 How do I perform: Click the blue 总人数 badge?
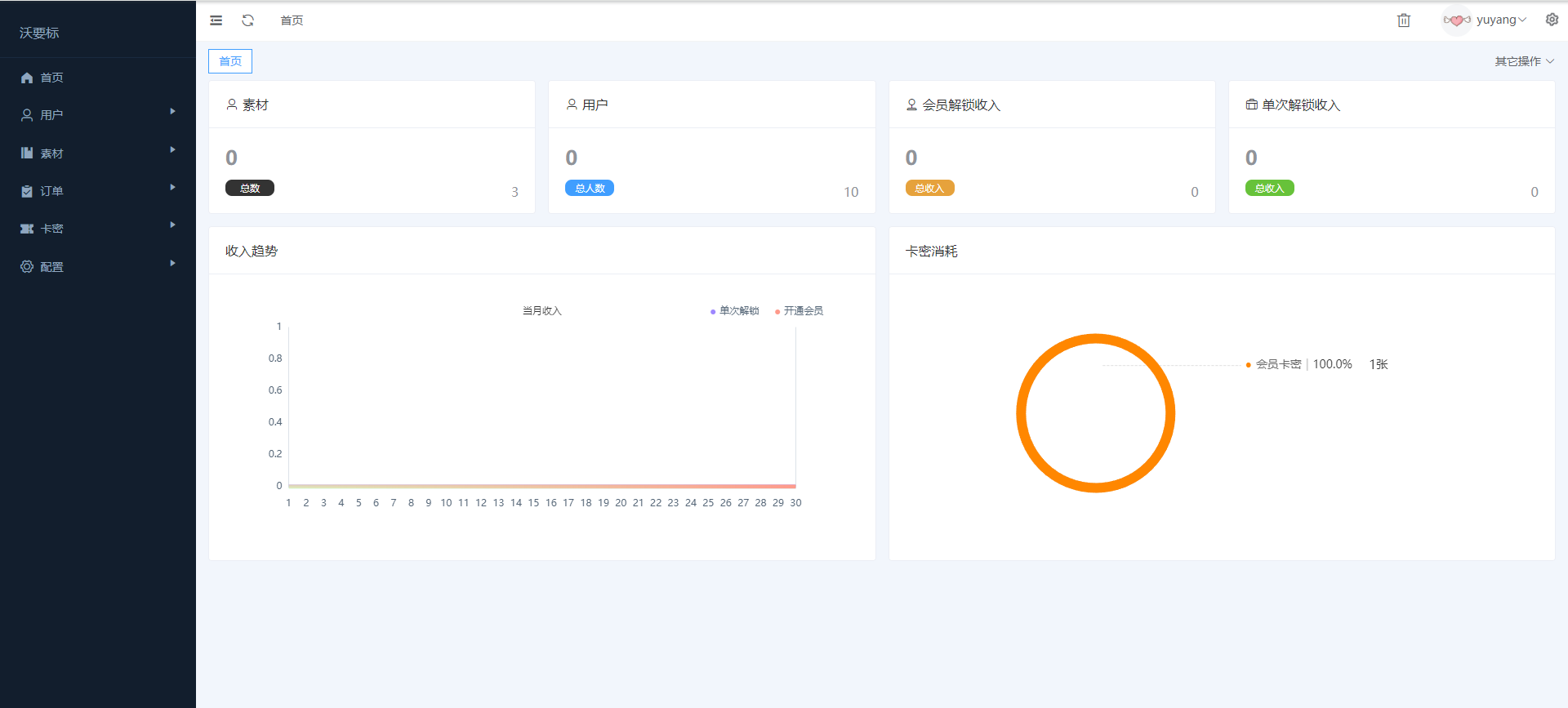[x=590, y=188]
